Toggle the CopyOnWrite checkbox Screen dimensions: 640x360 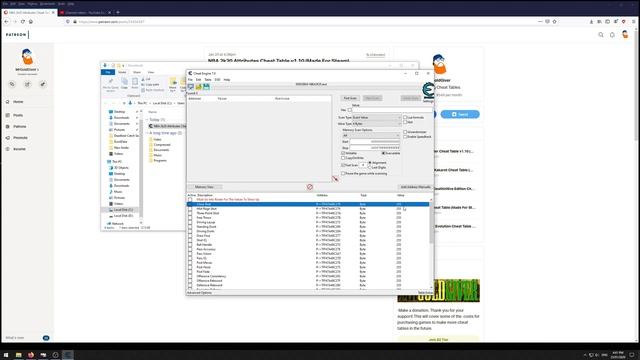343,158
